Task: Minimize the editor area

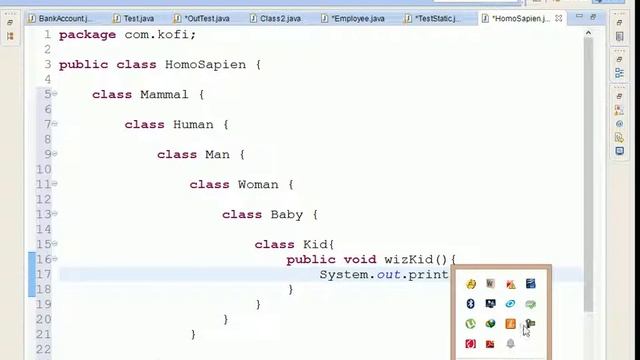Action: pos(579,16)
